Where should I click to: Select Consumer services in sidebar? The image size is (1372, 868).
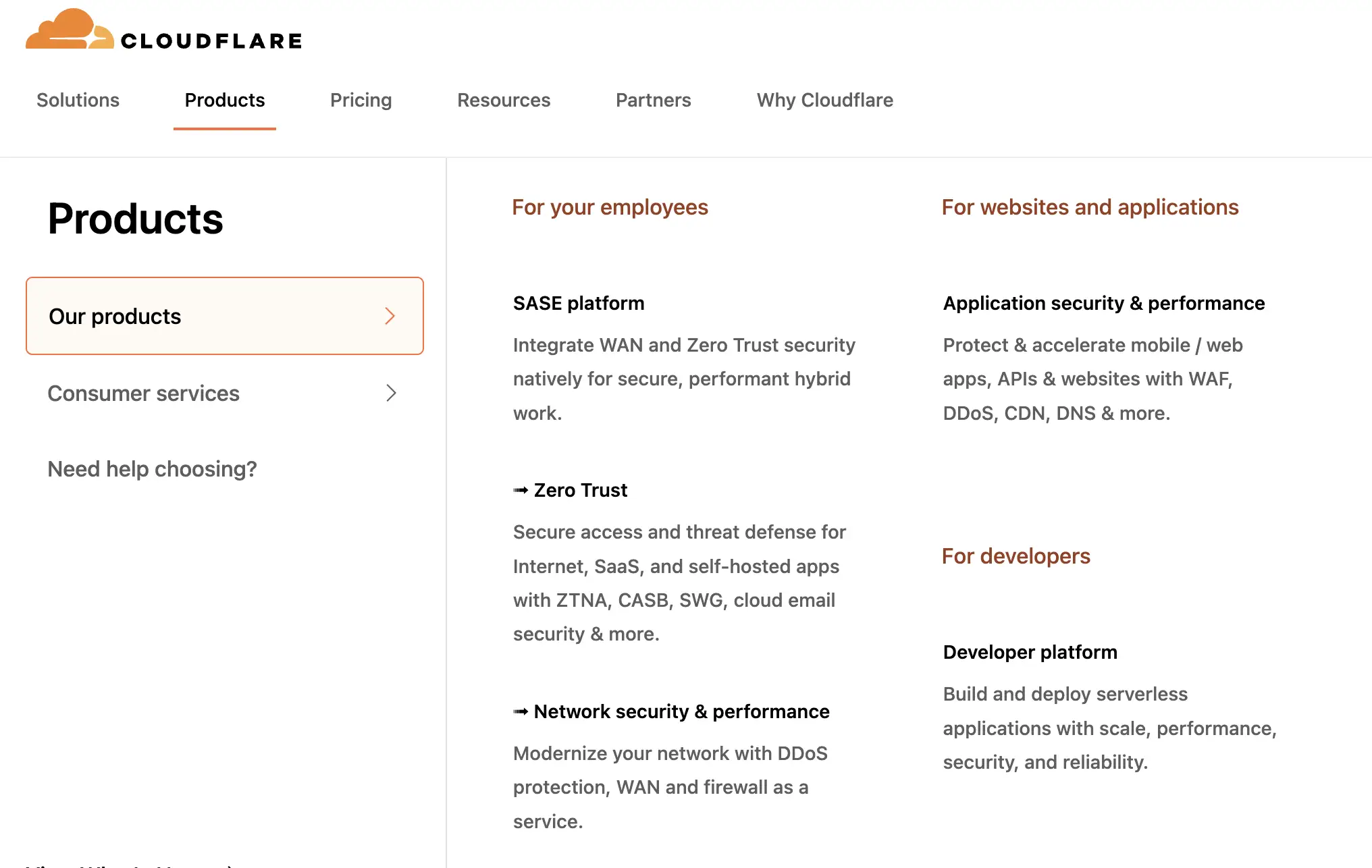(143, 393)
